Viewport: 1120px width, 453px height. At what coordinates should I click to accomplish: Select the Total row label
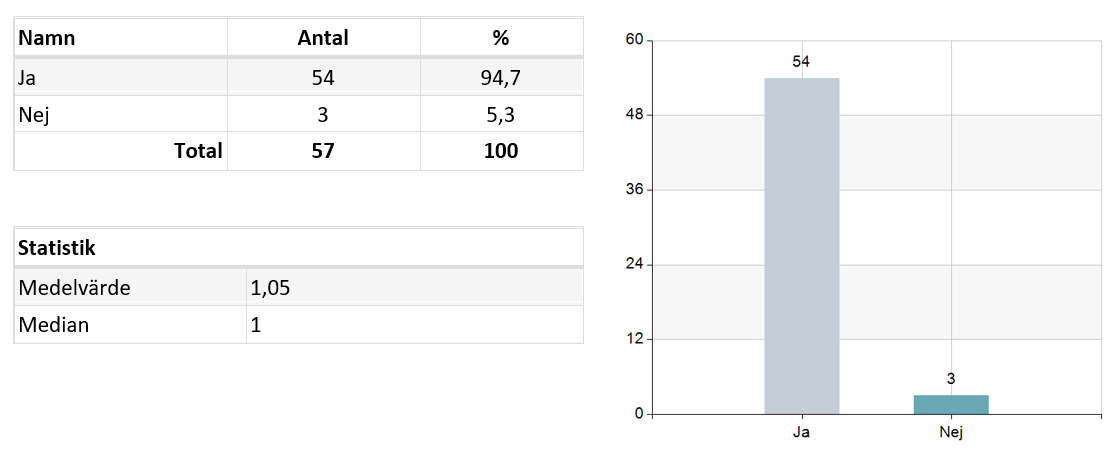198,151
